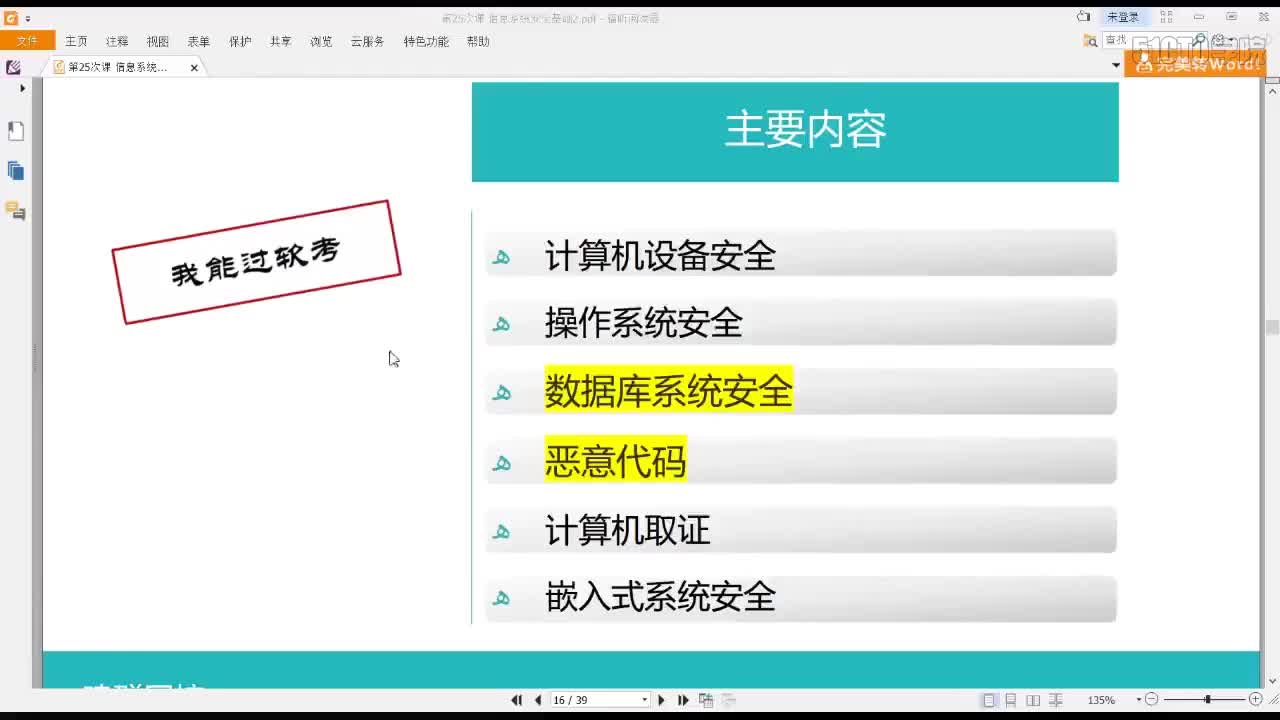Switch to the 主页 ribbon tab
The image size is (1280, 720).
point(76,41)
